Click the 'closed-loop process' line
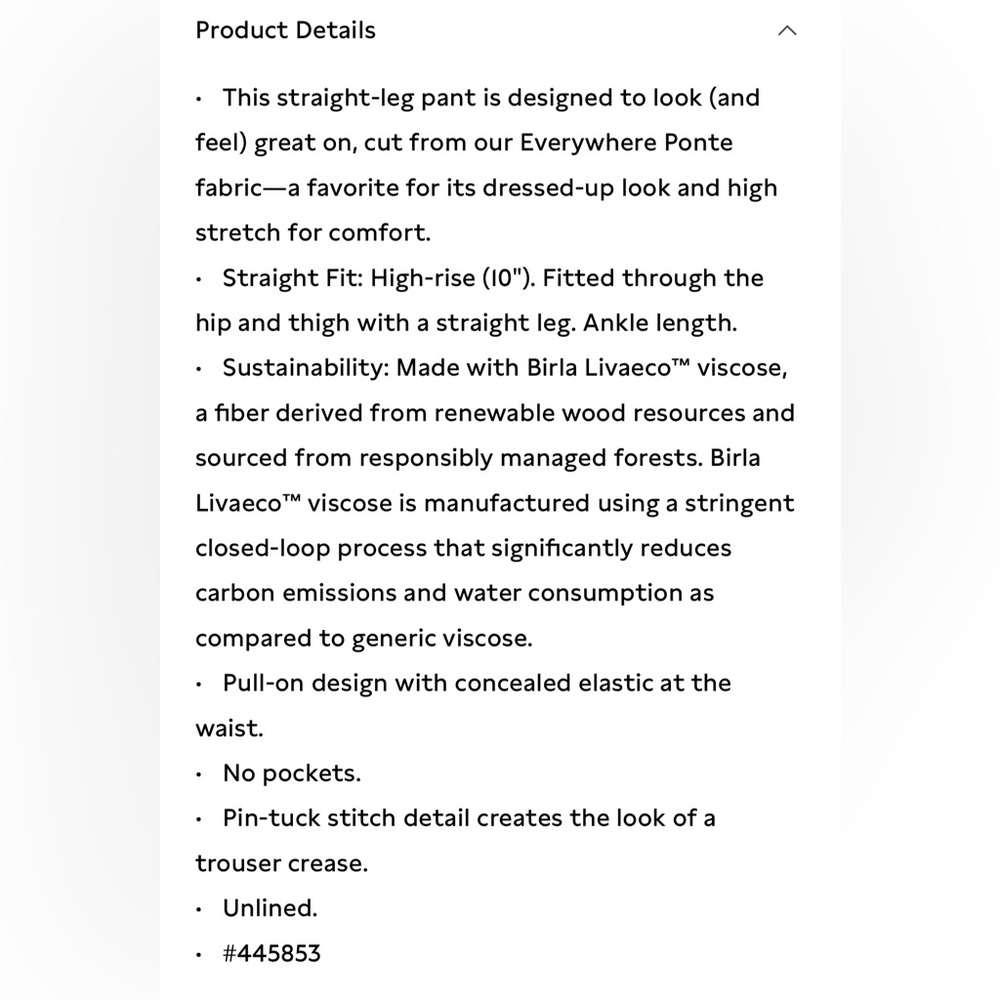The width and height of the screenshot is (1000, 1000). coord(463,548)
